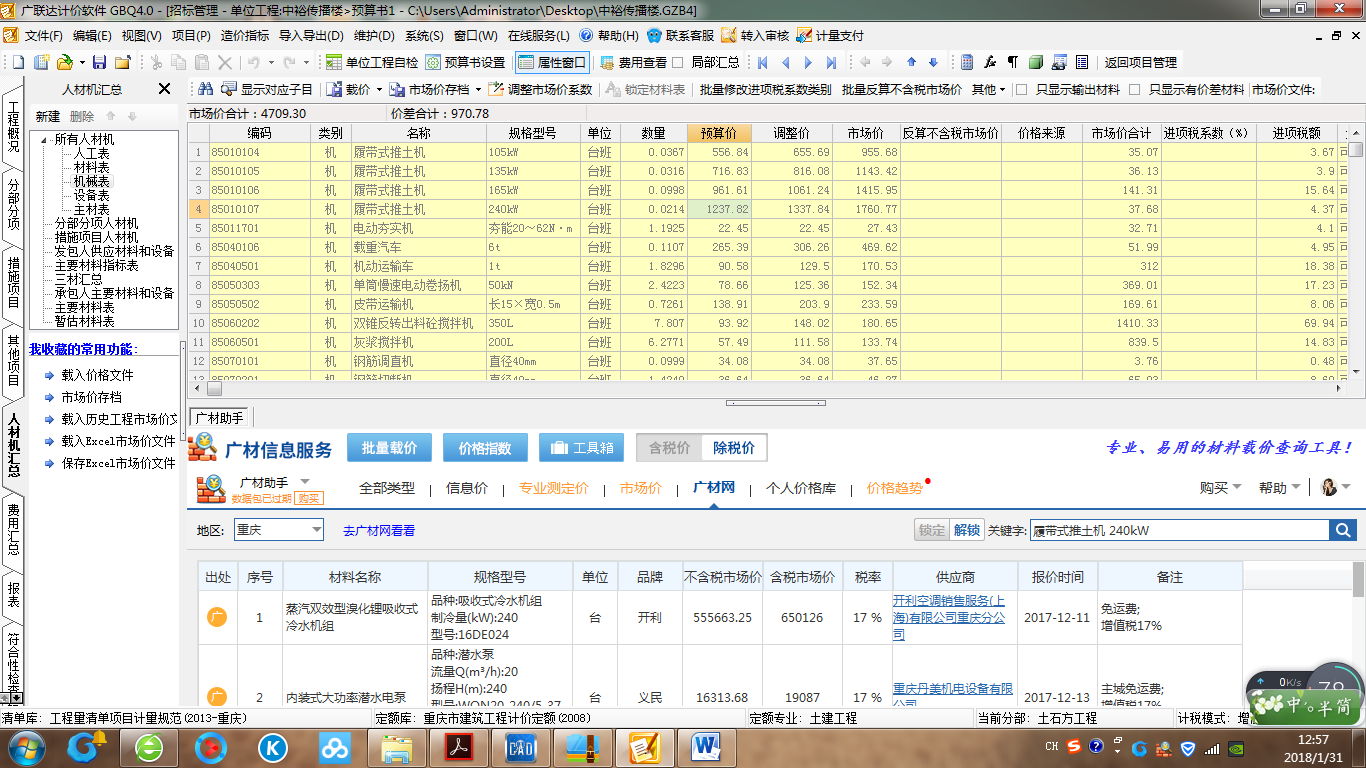The image size is (1366, 768).
Task: Open the 地区 重庆 region dropdown
Action: [278, 530]
